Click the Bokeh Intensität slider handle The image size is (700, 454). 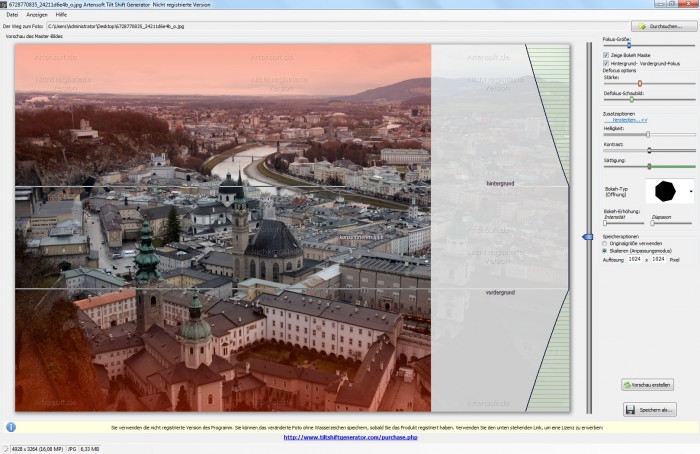[x=605, y=223]
